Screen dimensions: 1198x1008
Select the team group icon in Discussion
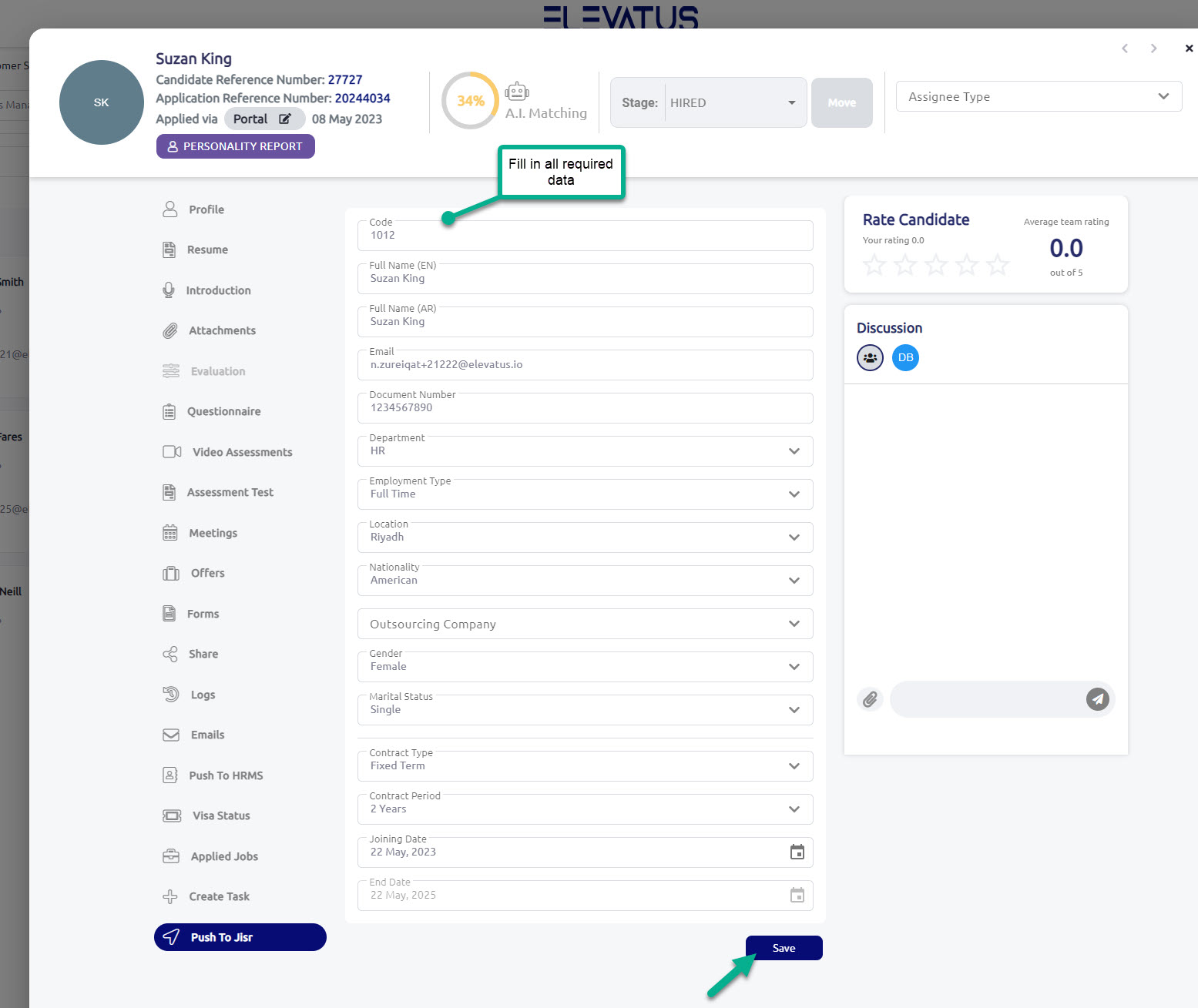pos(870,357)
